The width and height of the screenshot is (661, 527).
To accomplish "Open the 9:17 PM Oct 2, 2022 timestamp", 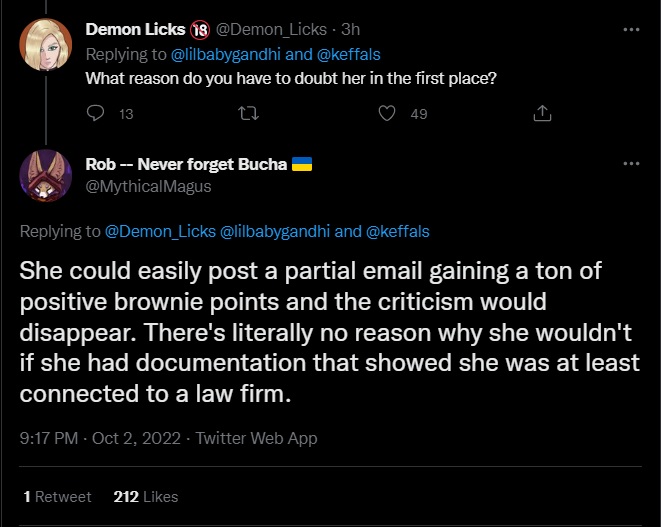I will point(102,438).
